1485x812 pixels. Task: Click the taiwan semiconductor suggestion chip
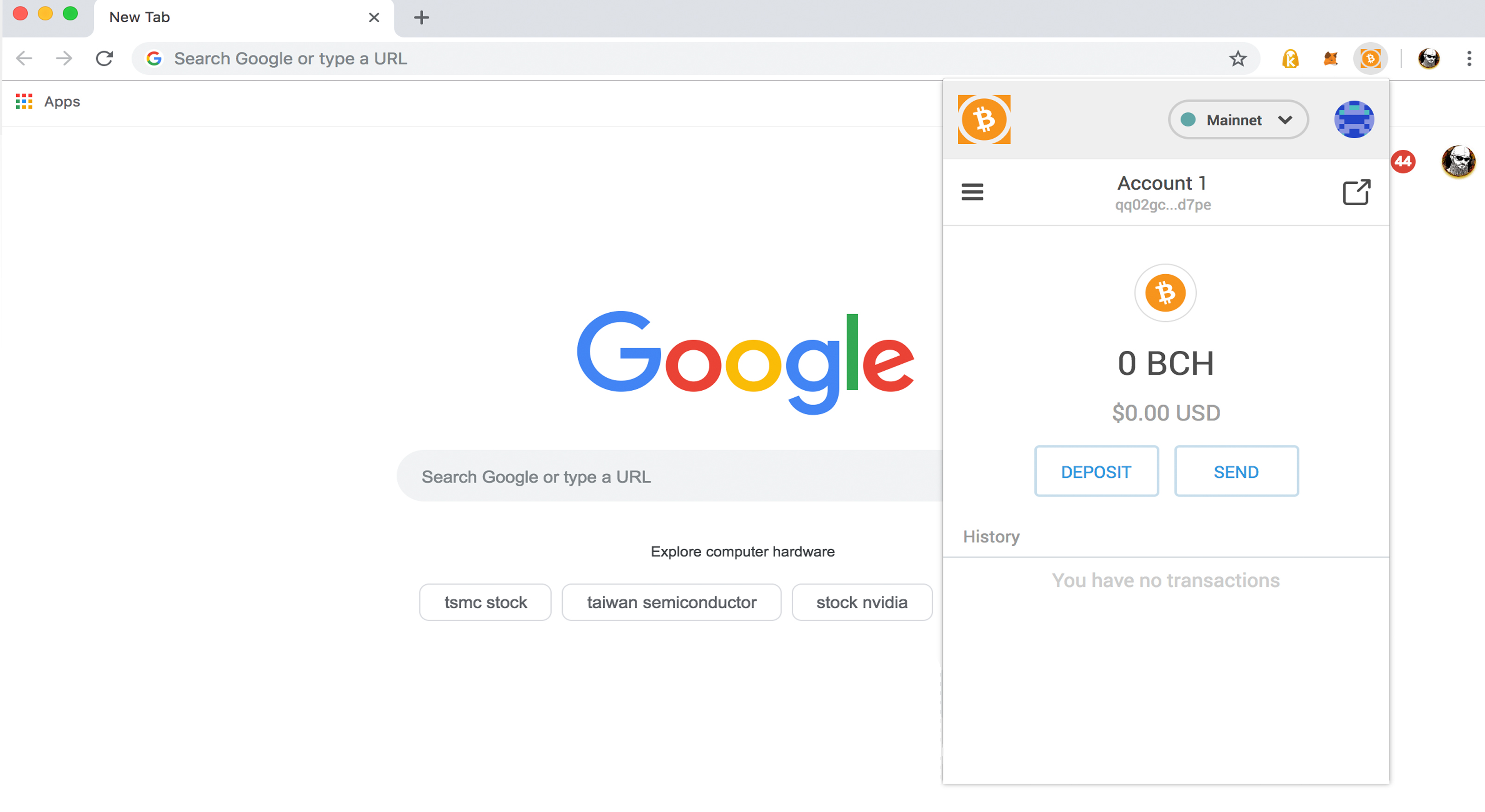coord(671,602)
